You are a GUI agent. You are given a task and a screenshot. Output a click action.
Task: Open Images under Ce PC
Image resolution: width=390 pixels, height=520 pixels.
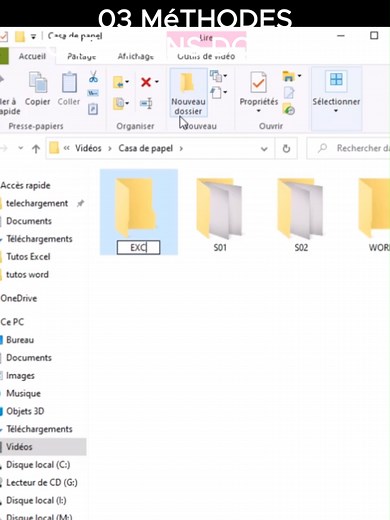[20, 376]
